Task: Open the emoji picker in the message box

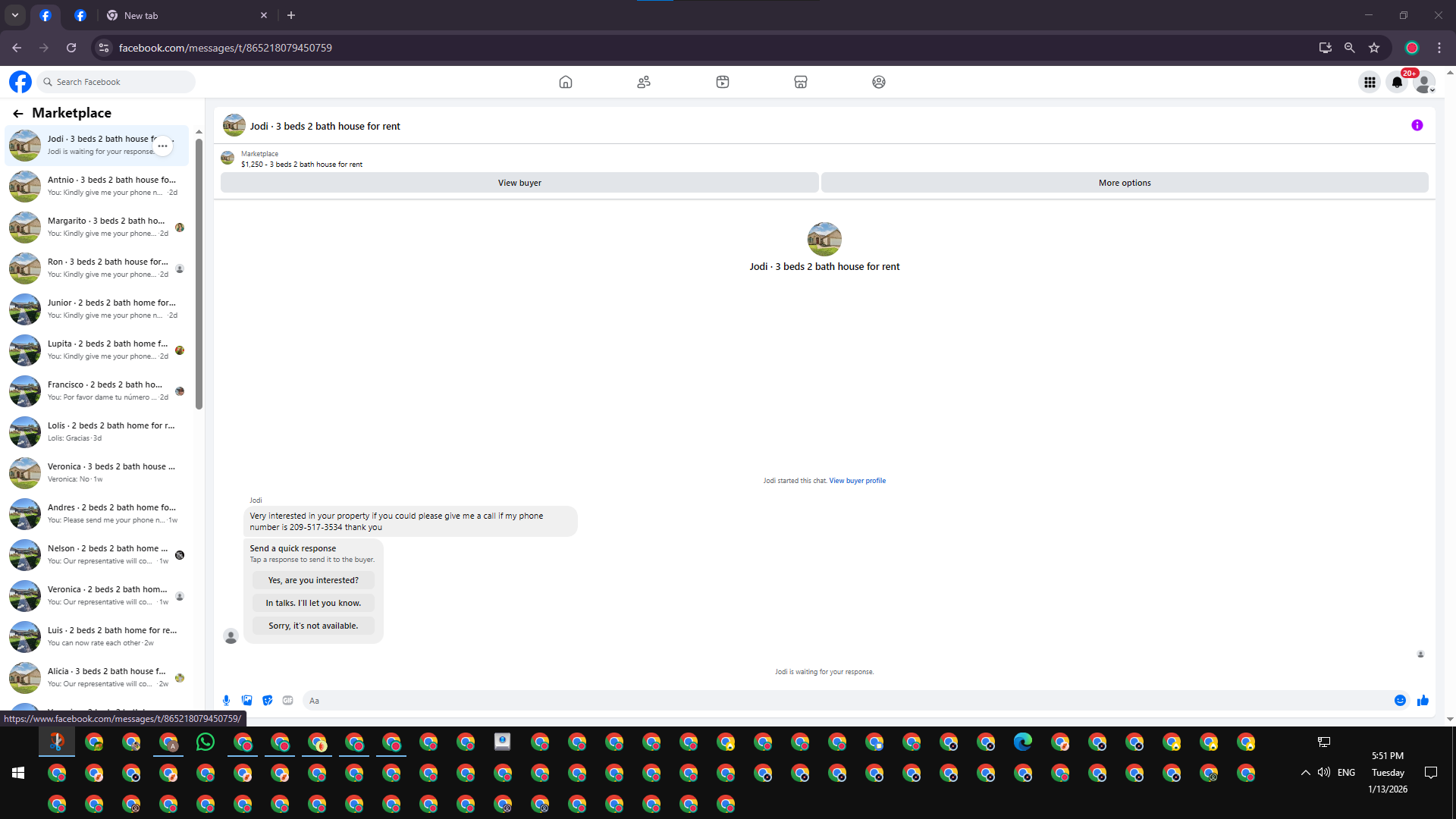Action: pyautogui.click(x=1400, y=701)
